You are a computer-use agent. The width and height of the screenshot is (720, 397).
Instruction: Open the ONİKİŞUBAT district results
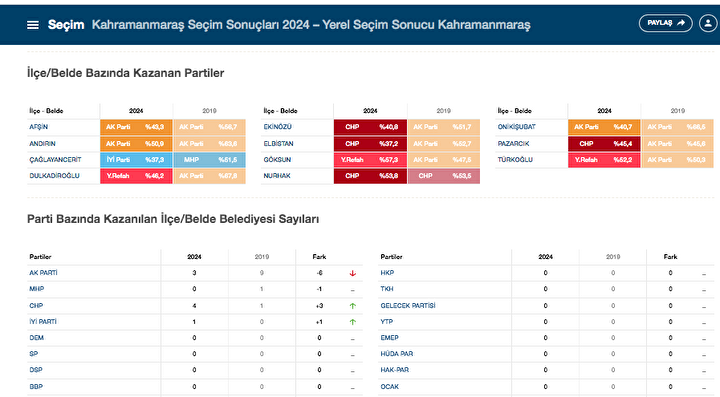[x=517, y=127]
